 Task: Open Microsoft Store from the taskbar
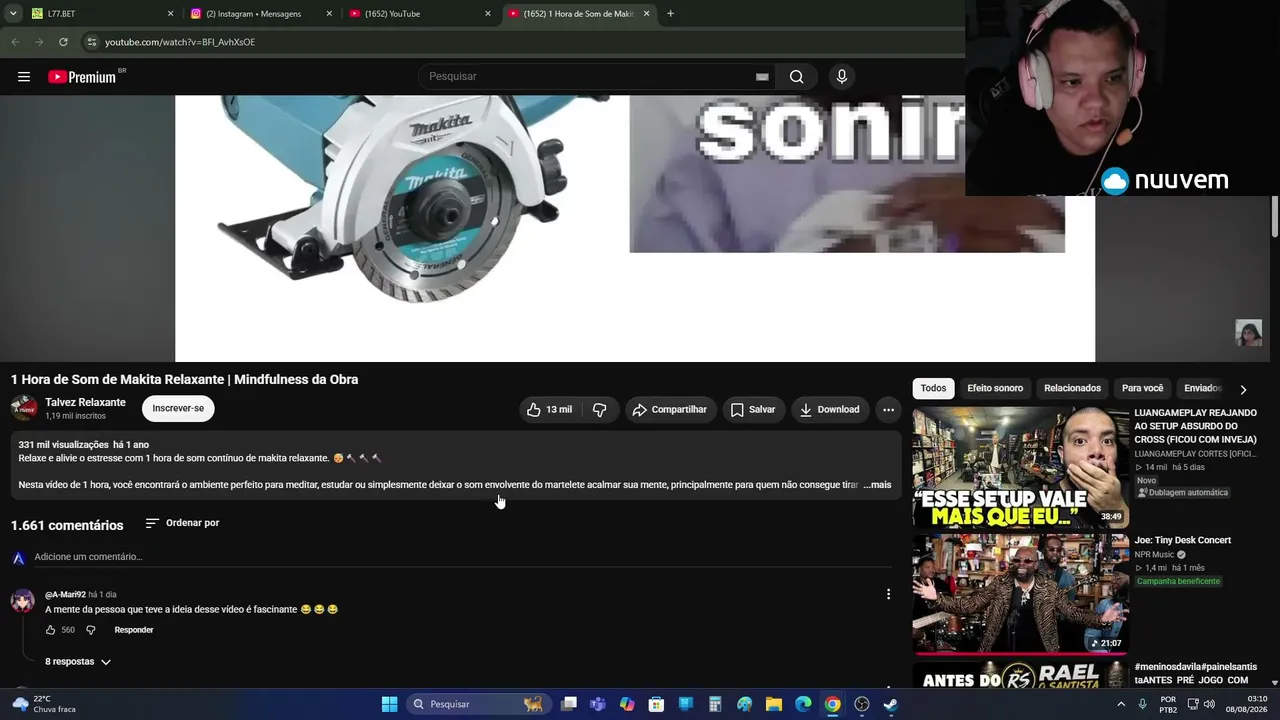pos(656,704)
